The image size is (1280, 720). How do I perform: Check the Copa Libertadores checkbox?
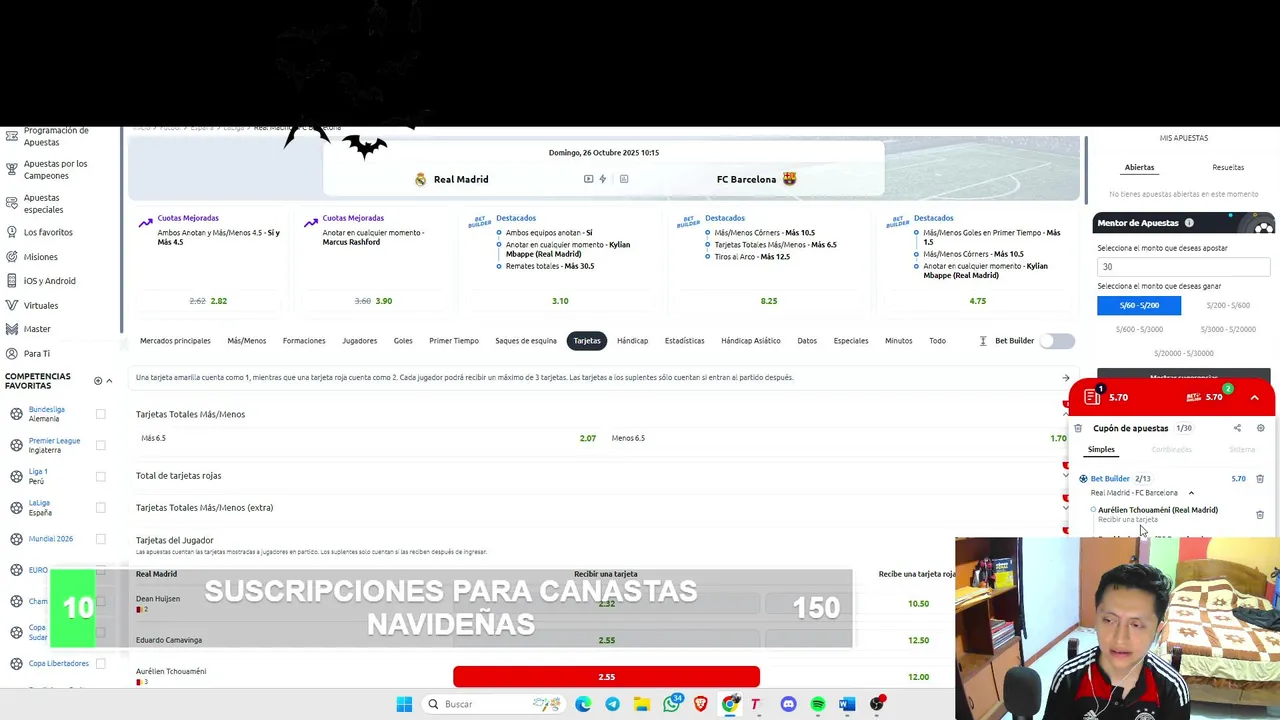click(x=100, y=663)
